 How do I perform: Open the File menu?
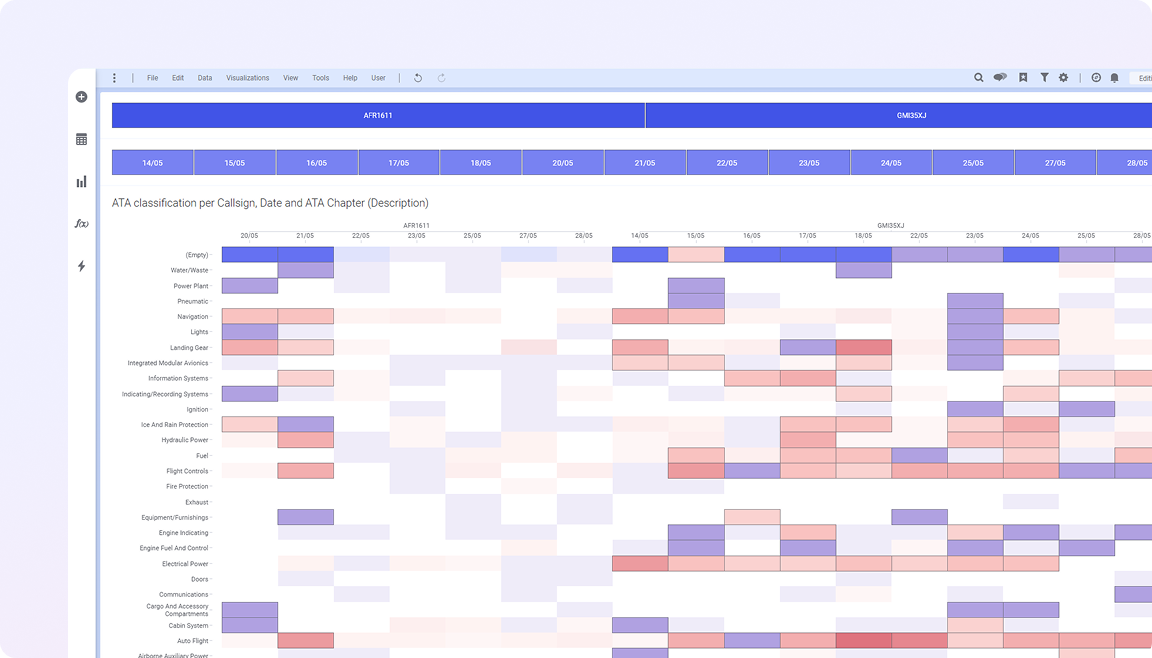click(152, 78)
